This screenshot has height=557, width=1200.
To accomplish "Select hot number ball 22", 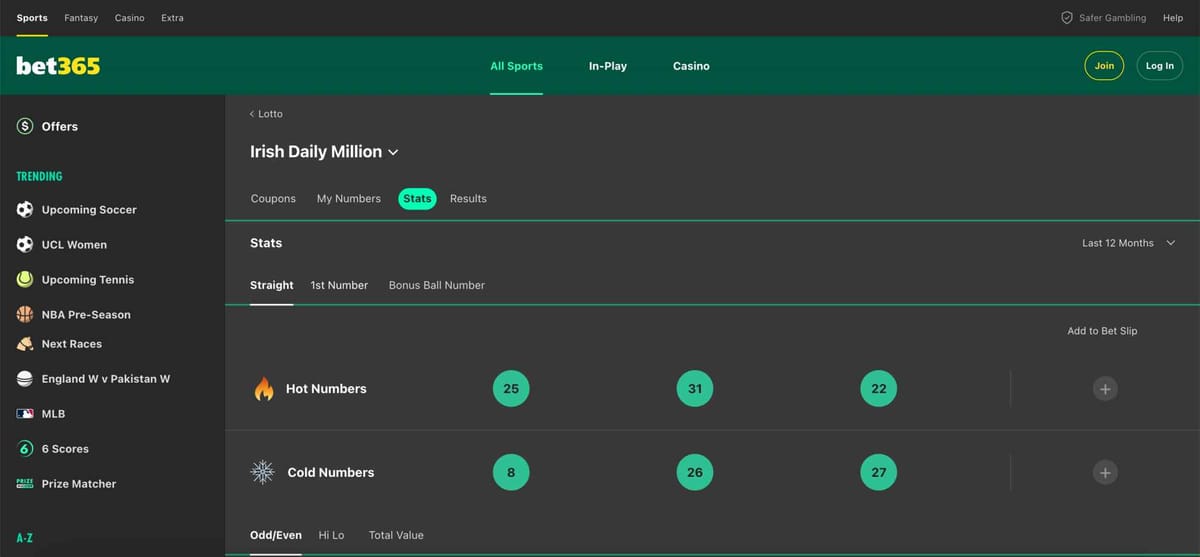I will click(879, 389).
